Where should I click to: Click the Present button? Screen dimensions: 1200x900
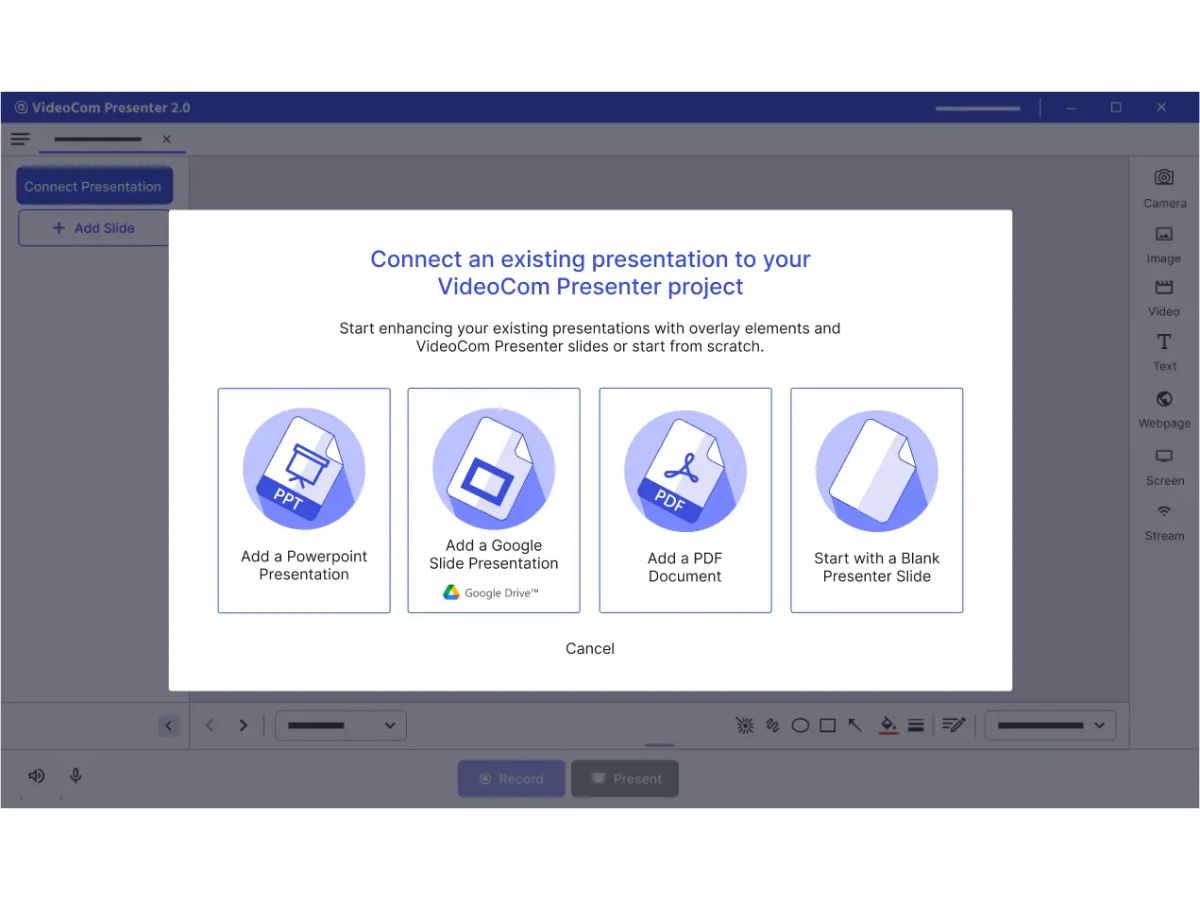[625, 779]
